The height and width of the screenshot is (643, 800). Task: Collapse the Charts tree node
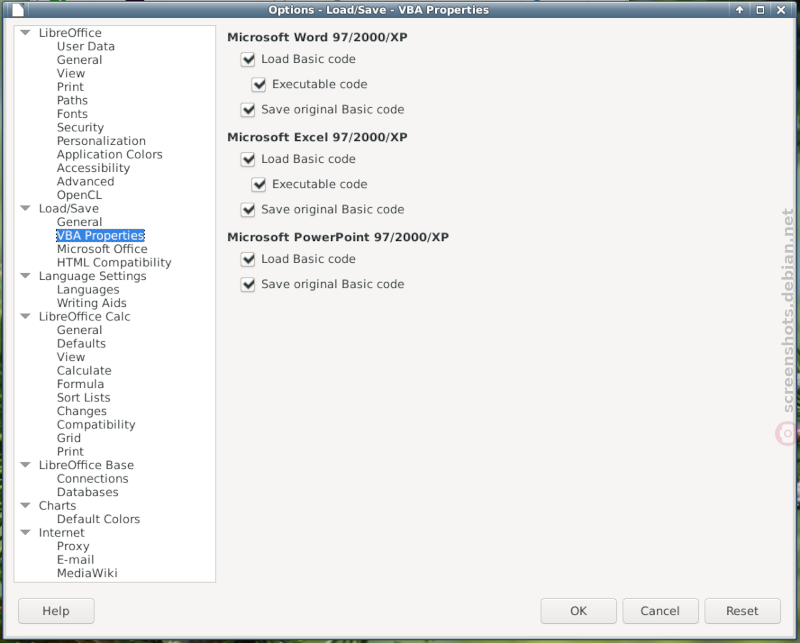point(25,505)
